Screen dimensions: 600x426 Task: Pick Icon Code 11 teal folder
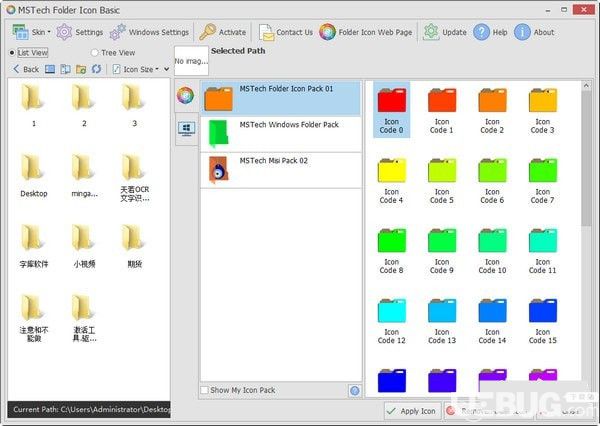coord(543,250)
